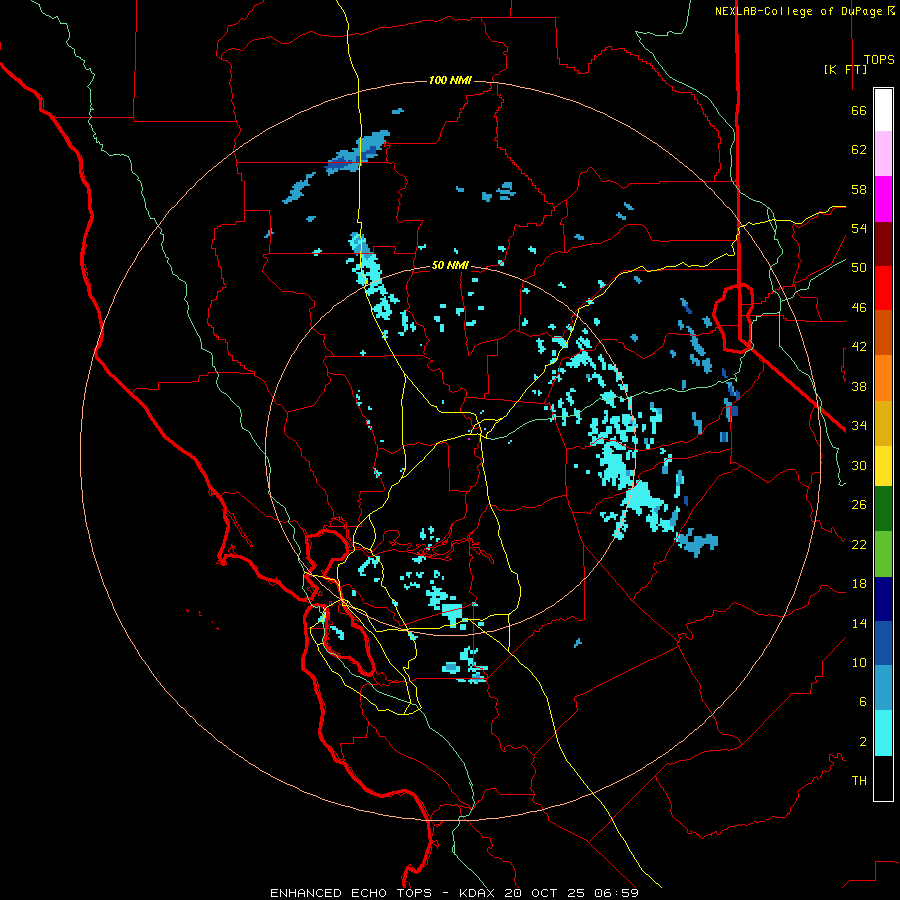Screen dimensions: 900x900
Task: Click the 6 value on the legend
Action: (x=863, y=702)
